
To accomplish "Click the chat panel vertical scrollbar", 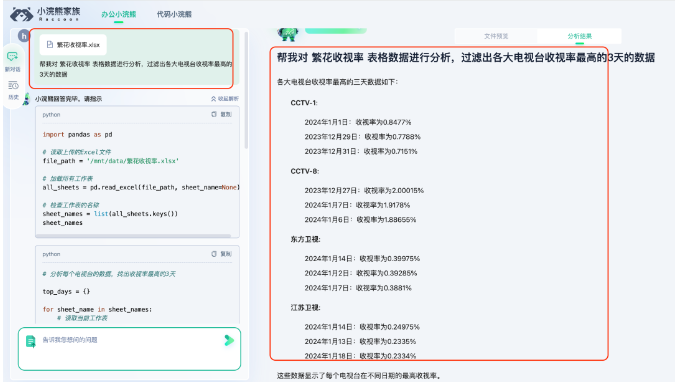I will [x=246, y=90].
